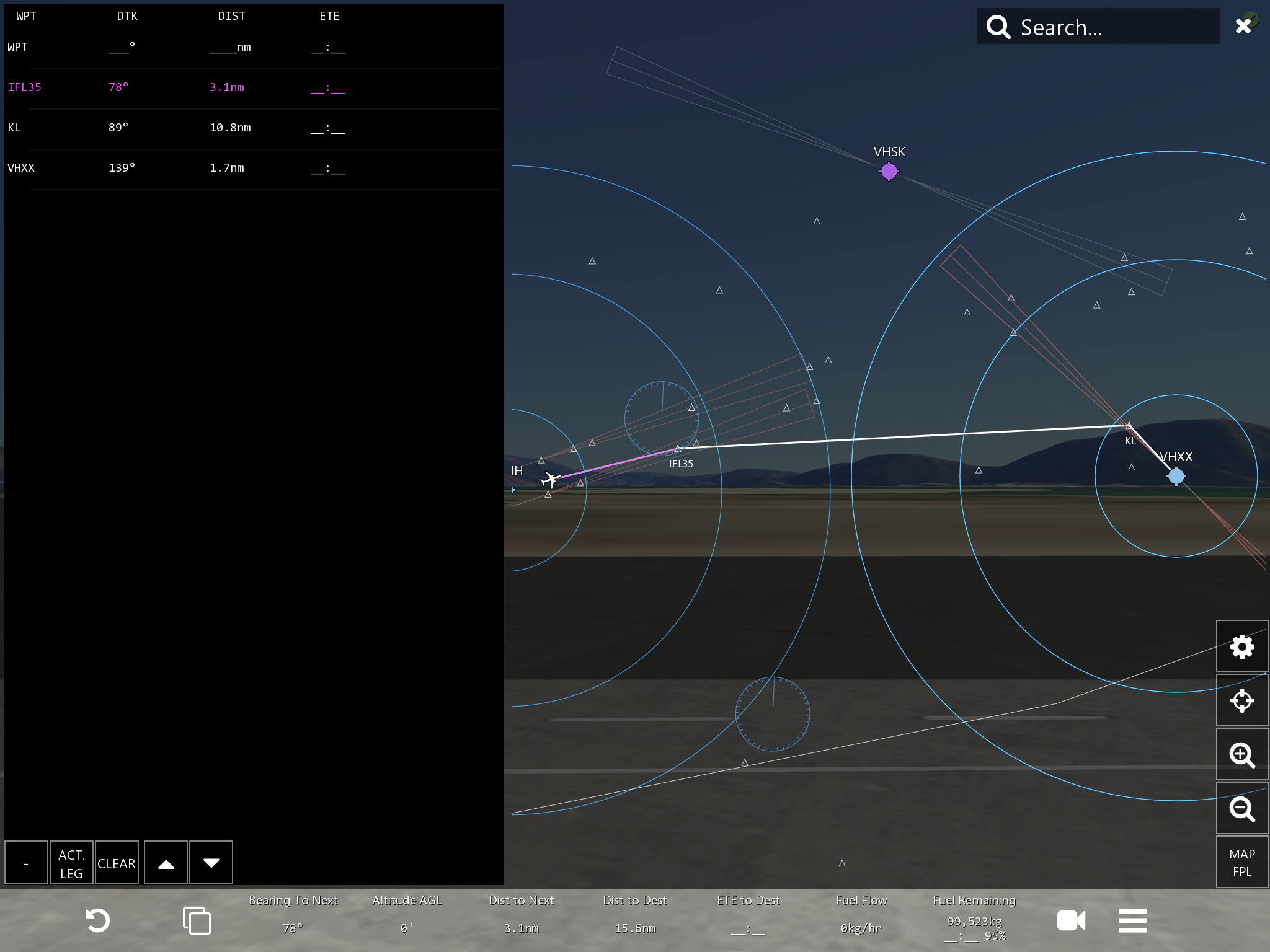The image size is (1270, 952).
Task: Toggle MAP FPL view button
Action: tap(1241, 862)
